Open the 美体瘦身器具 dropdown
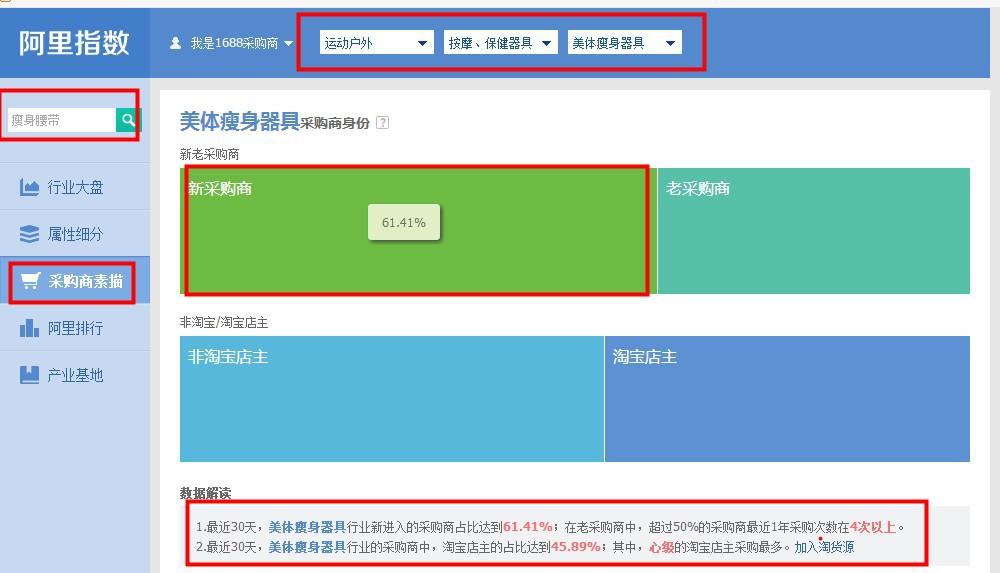 click(x=624, y=43)
